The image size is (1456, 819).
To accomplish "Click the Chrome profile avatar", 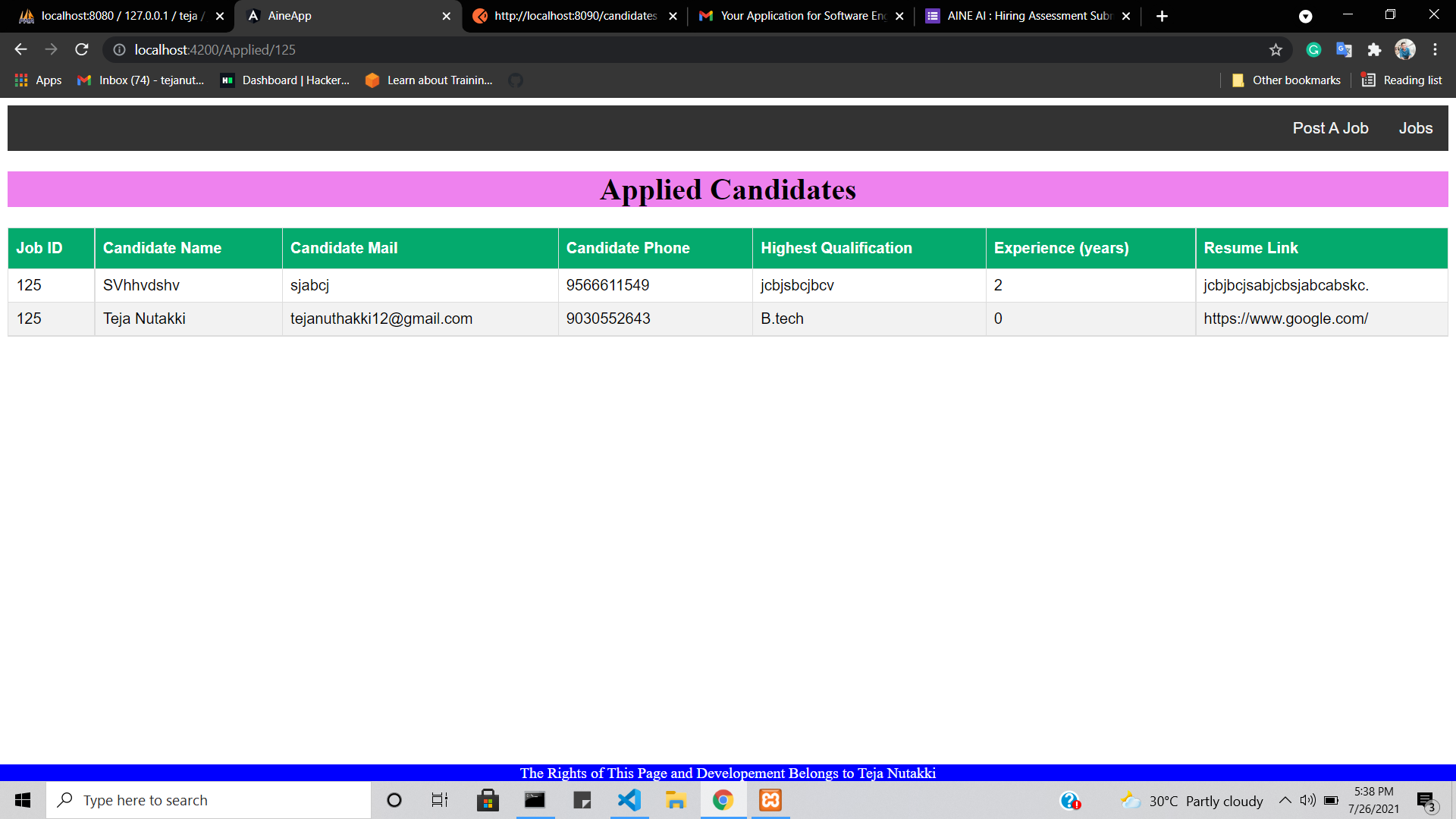I will click(x=1405, y=49).
